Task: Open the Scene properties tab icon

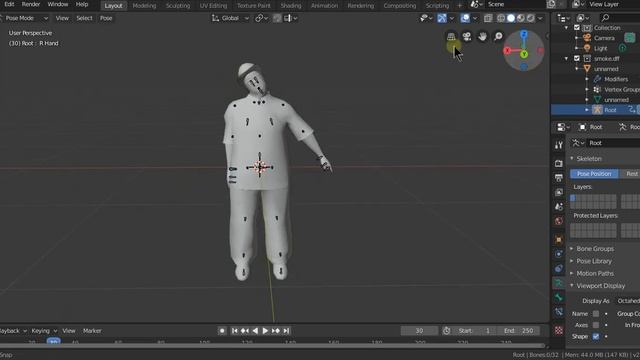Action: coord(559,207)
